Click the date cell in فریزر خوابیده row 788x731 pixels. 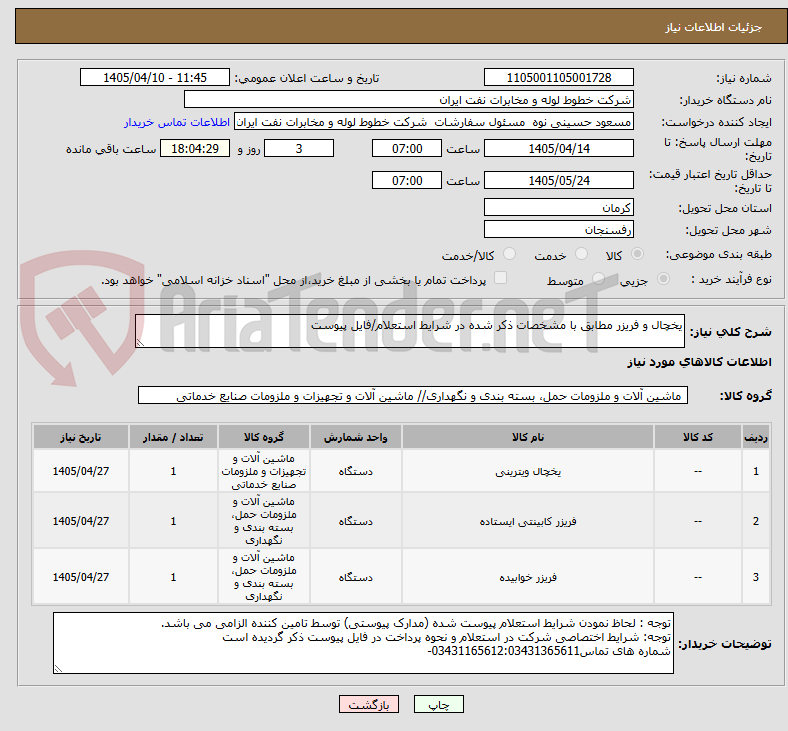click(x=81, y=577)
